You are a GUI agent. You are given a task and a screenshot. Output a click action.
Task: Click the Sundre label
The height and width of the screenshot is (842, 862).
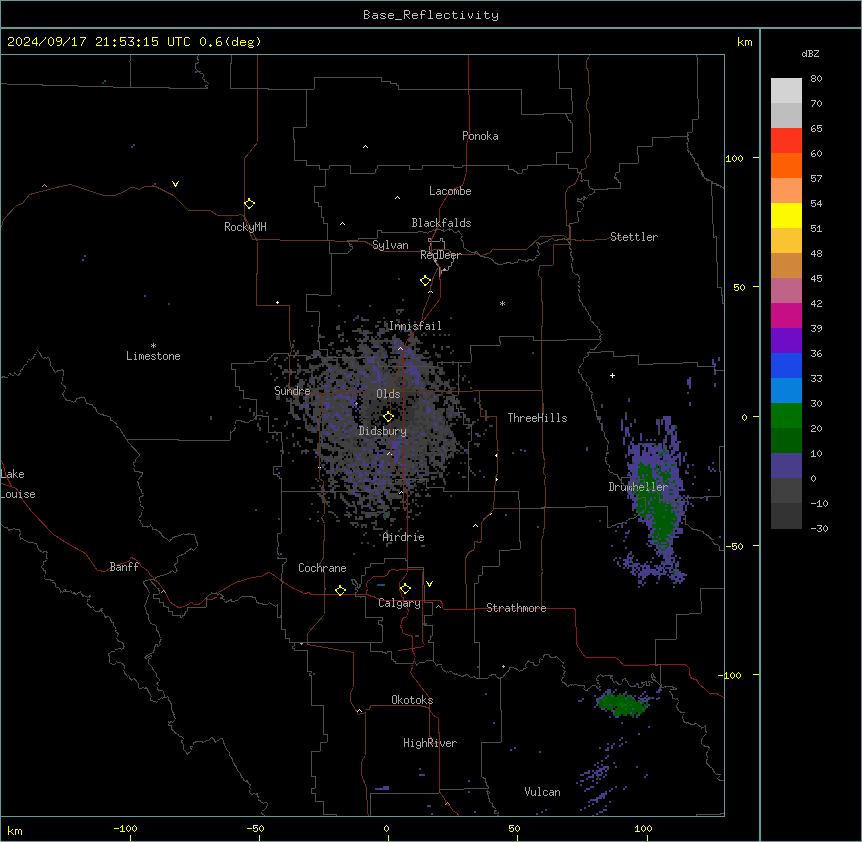click(292, 391)
